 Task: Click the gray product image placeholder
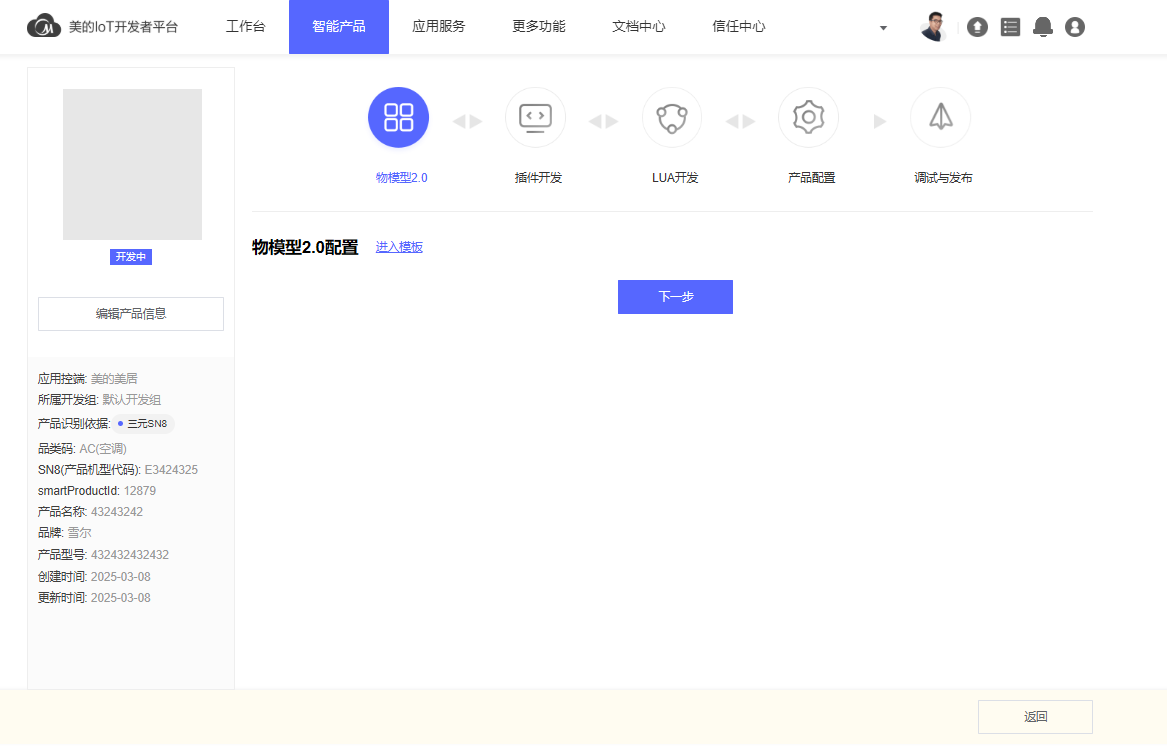[x=132, y=165]
